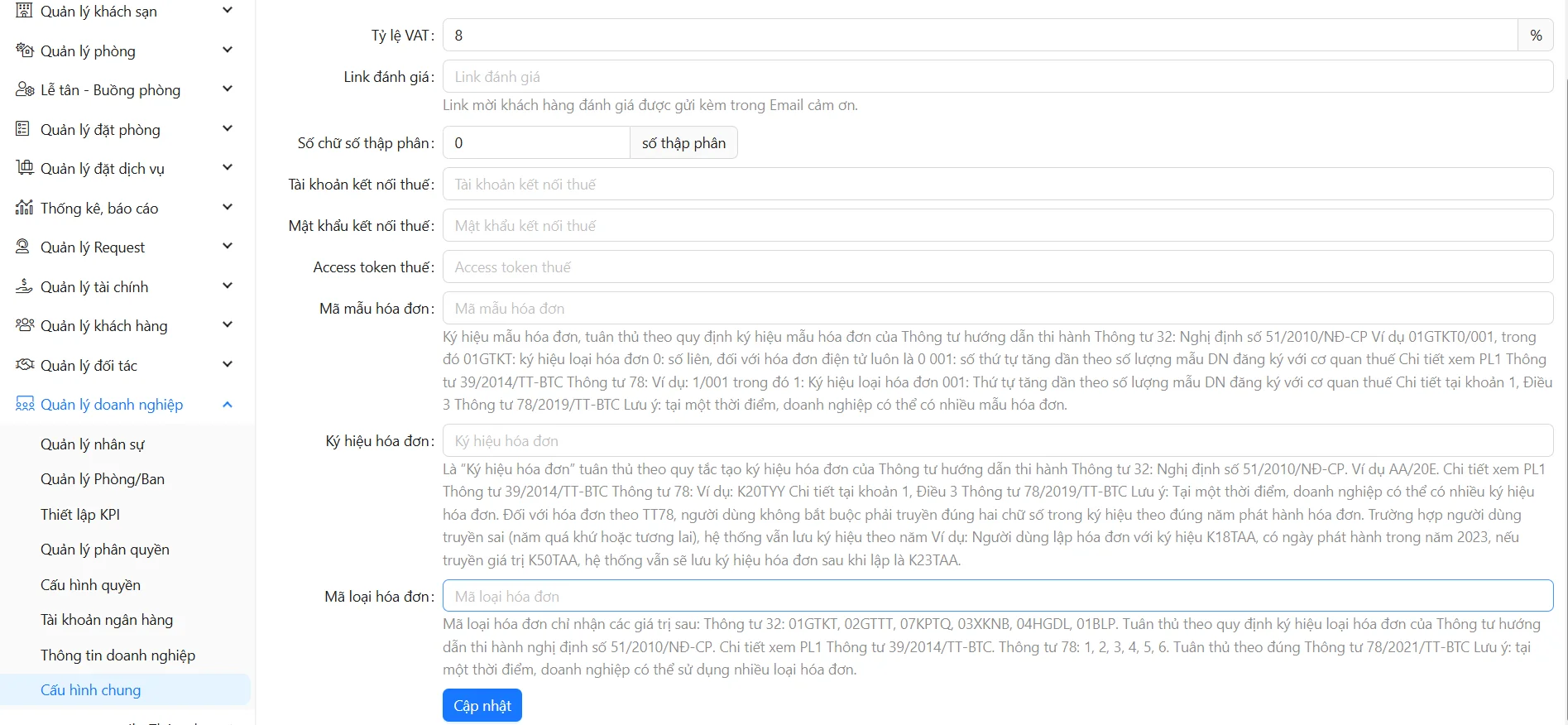Expand the Quản lý Request menu chevron
The image size is (1568, 725).
pyautogui.click(x=228, y=247)
